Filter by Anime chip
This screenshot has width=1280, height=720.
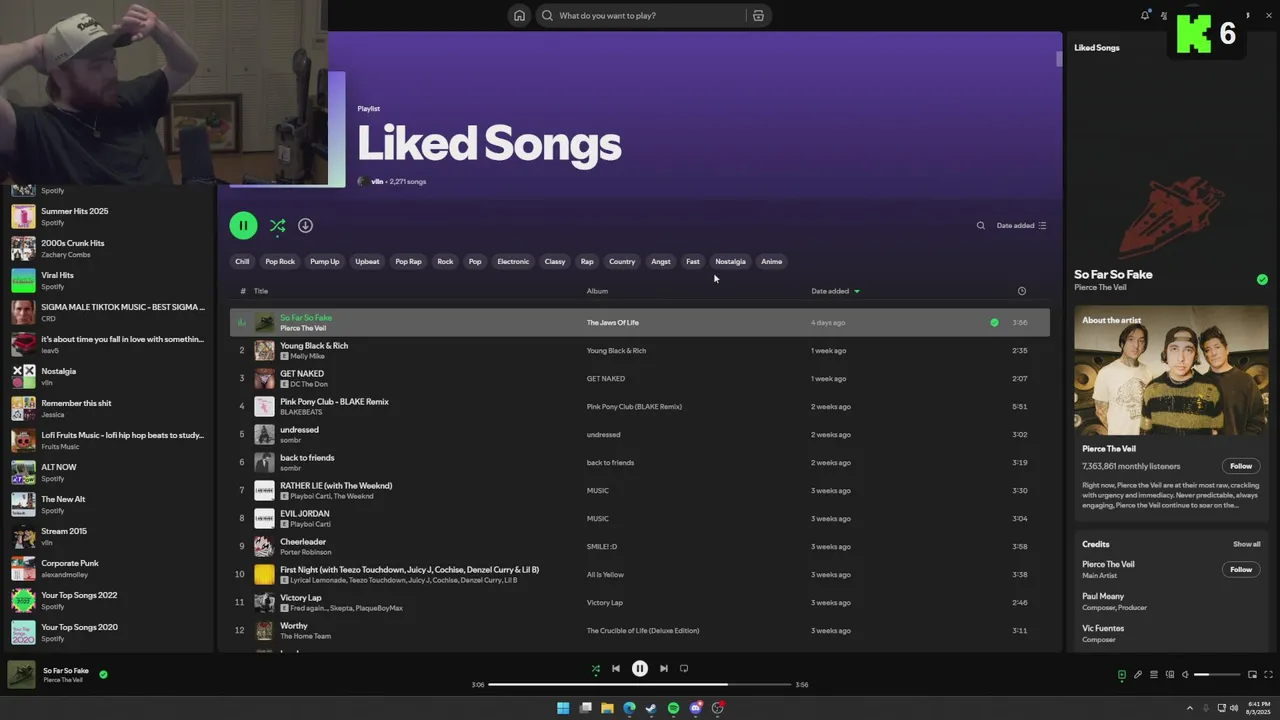[772, 262]
